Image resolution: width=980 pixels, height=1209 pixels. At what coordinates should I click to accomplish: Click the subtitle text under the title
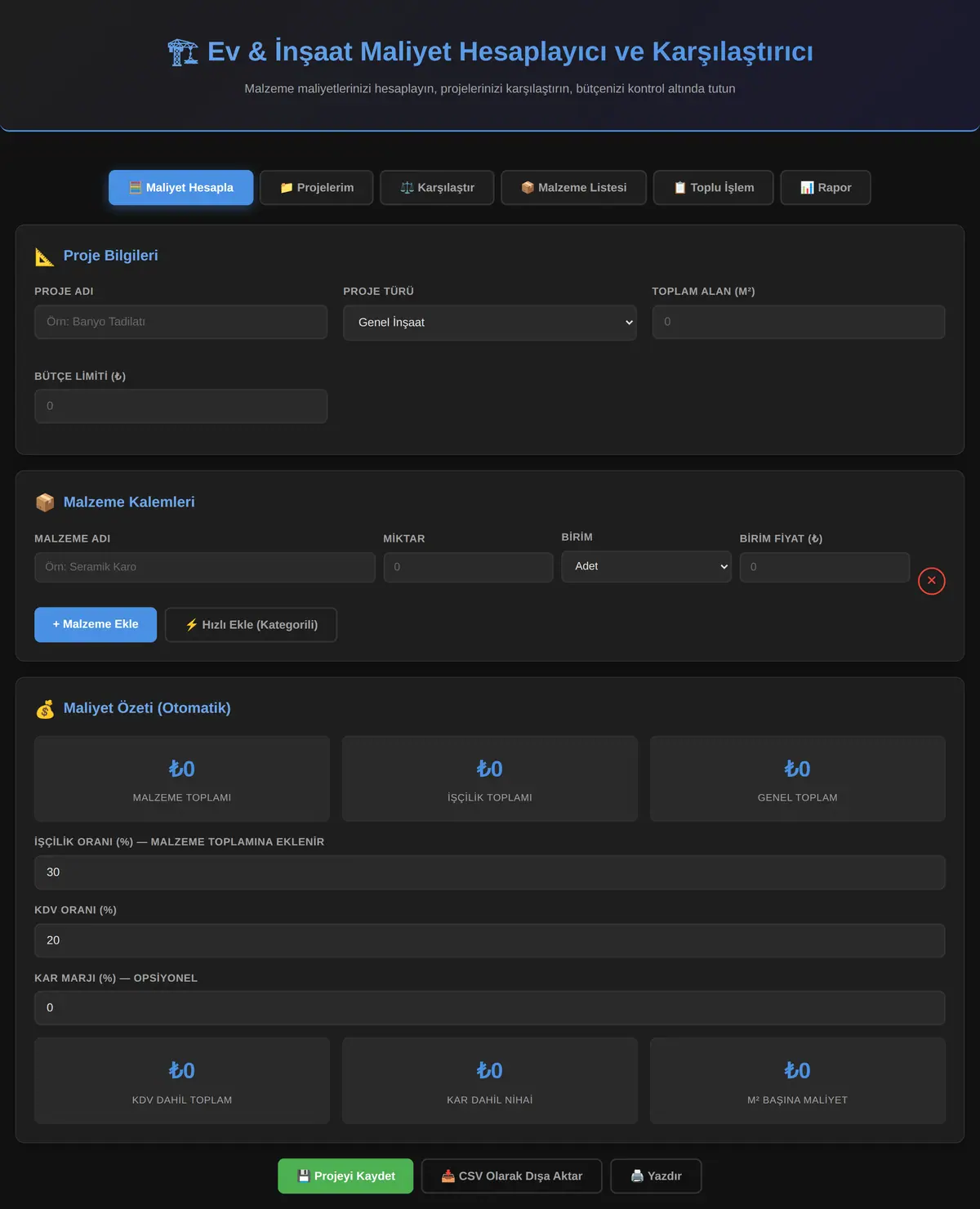click(490, 89)
